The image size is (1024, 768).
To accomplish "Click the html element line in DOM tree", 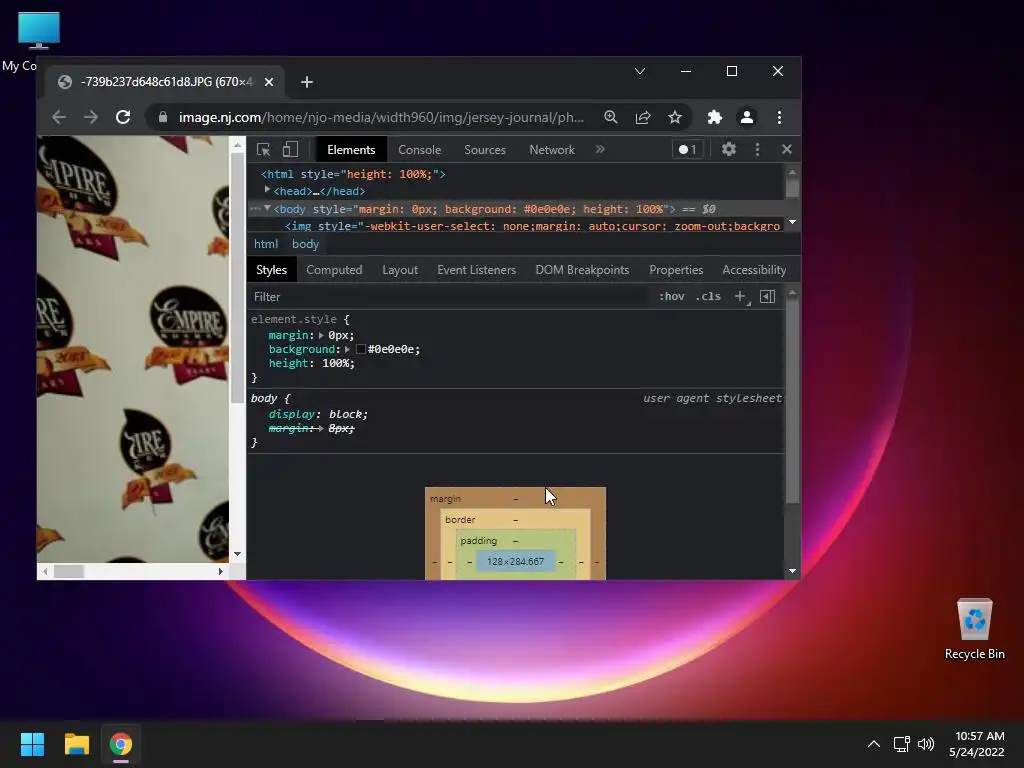I will (353, 174).
